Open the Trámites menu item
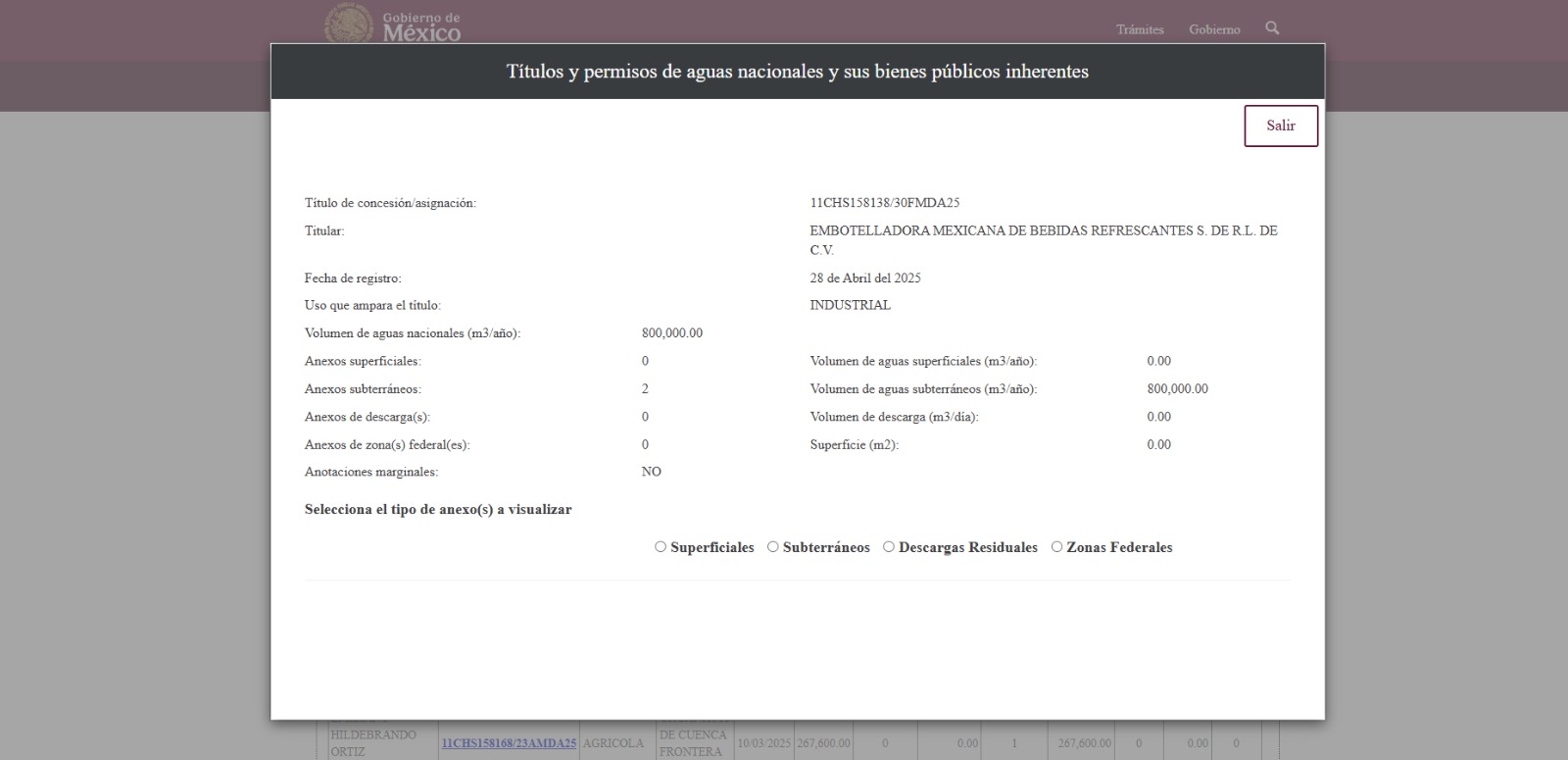Screen dimensions: 1568x760 1140,29
